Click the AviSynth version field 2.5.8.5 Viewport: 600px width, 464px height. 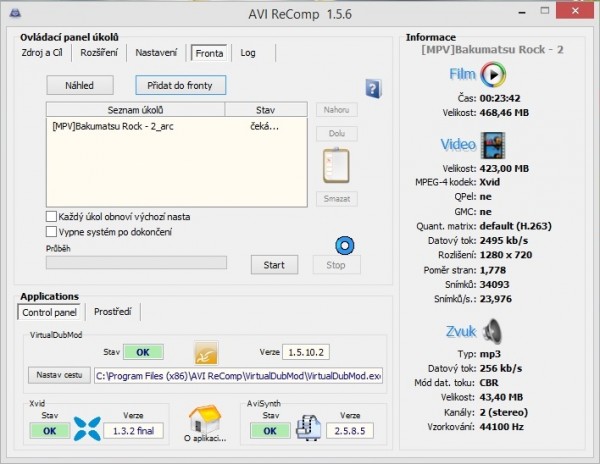(350, 431)
